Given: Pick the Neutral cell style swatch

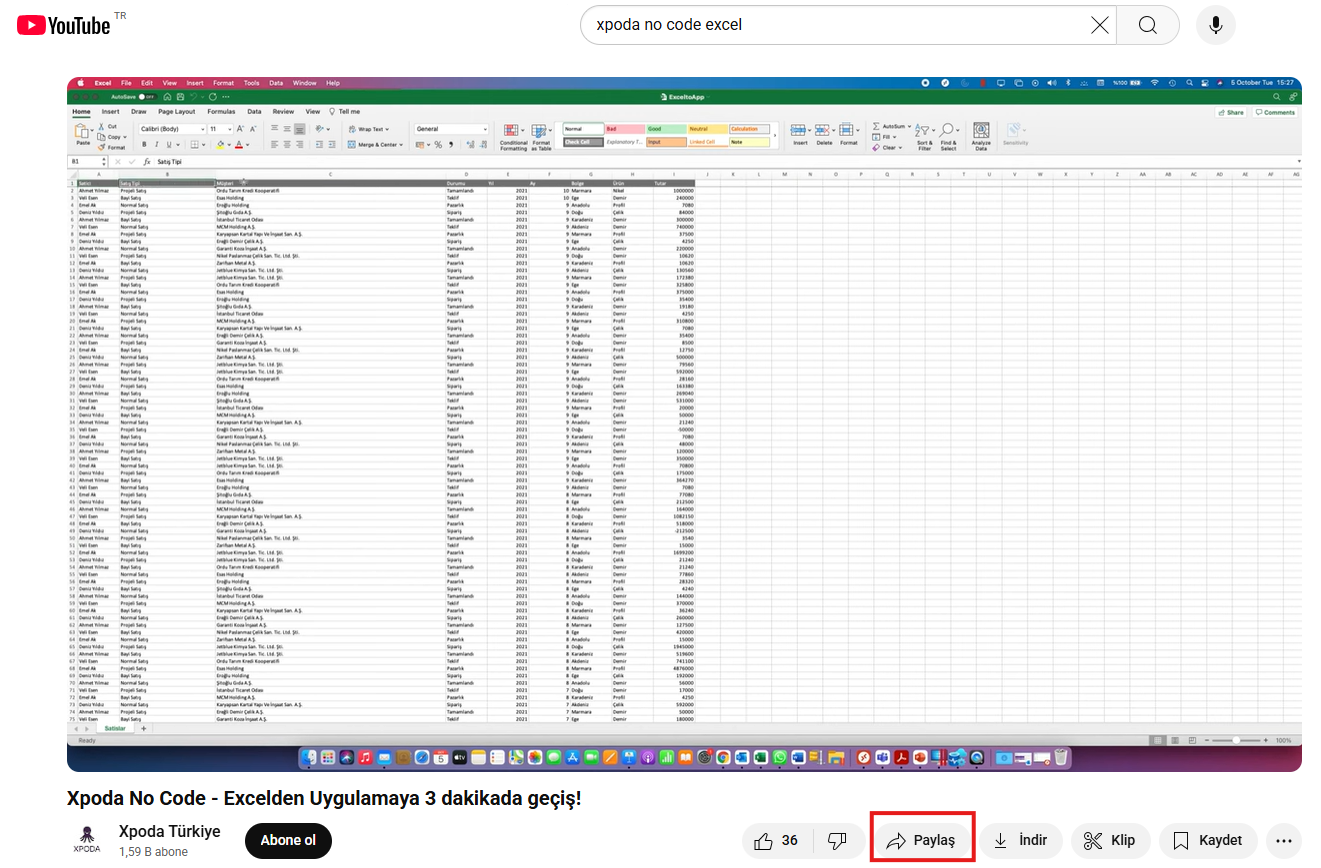Looking at the screenshot, I should [708, 129].
